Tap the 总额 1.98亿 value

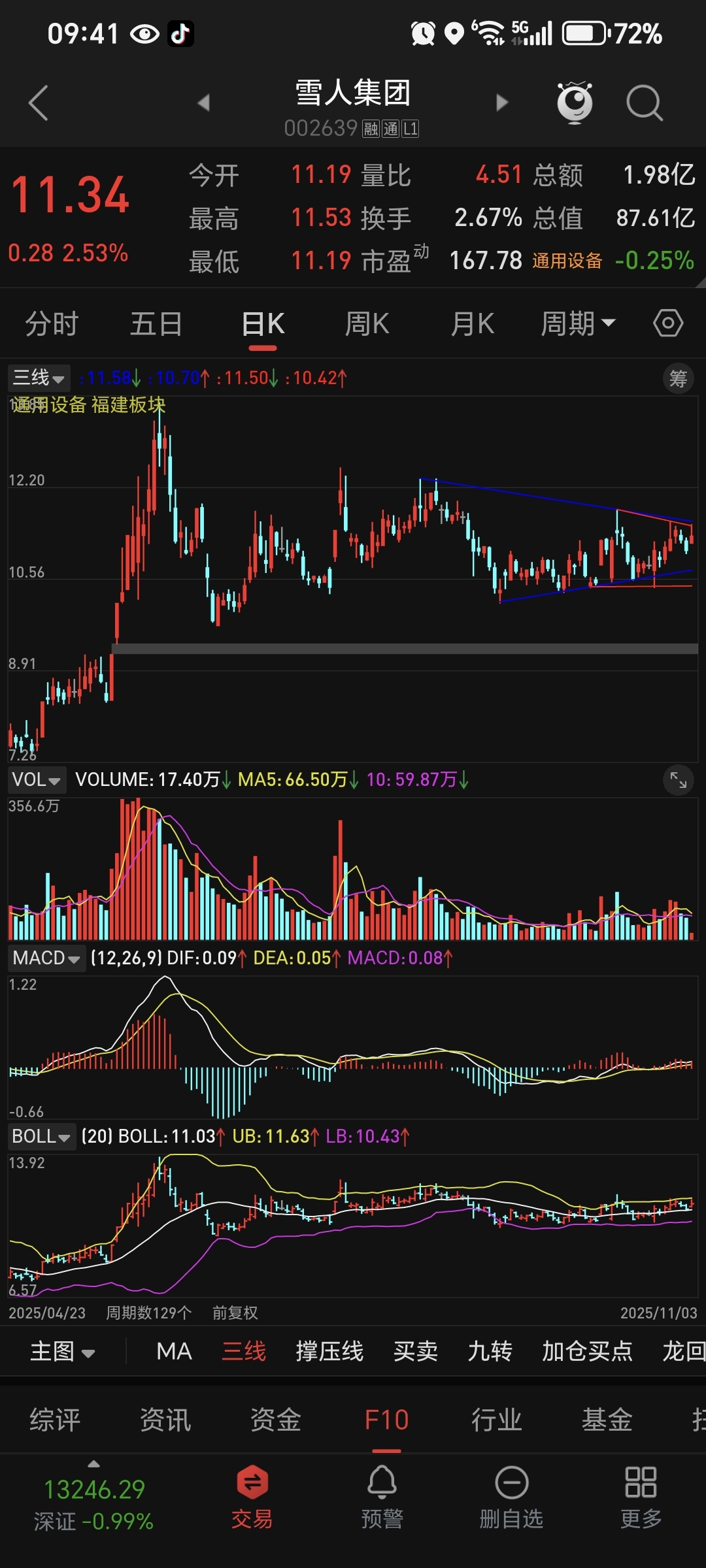tap(659, 175)
